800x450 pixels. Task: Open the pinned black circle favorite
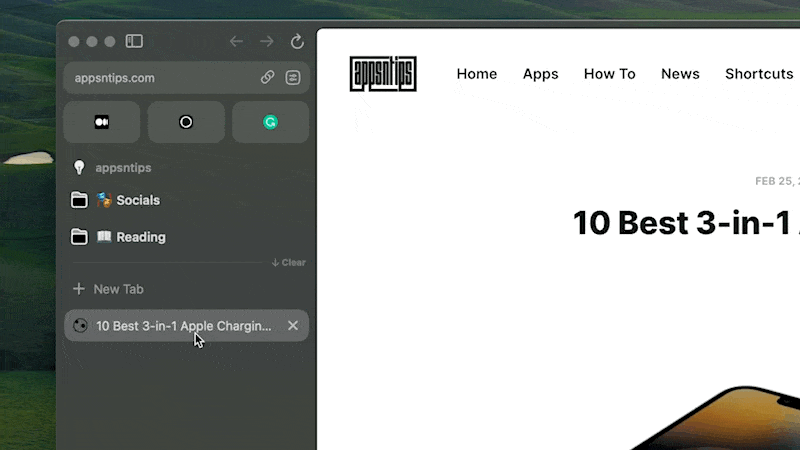tap(186, 122)
